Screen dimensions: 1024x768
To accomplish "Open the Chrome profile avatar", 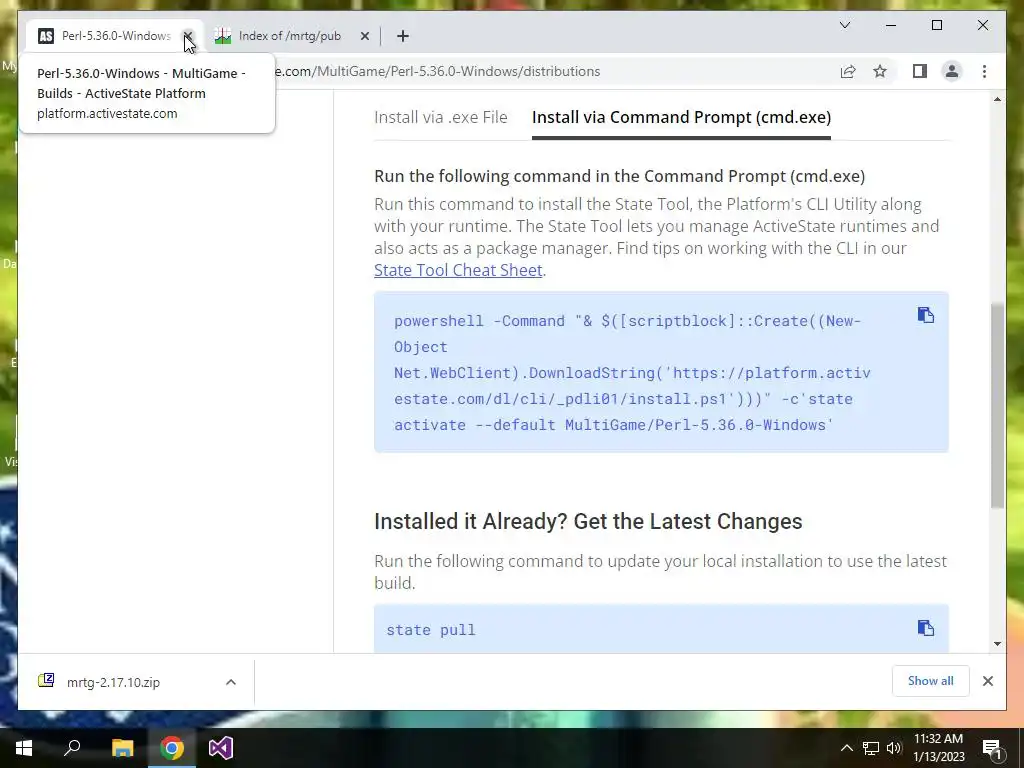I will pyautogui.click(x=952, y=71).
